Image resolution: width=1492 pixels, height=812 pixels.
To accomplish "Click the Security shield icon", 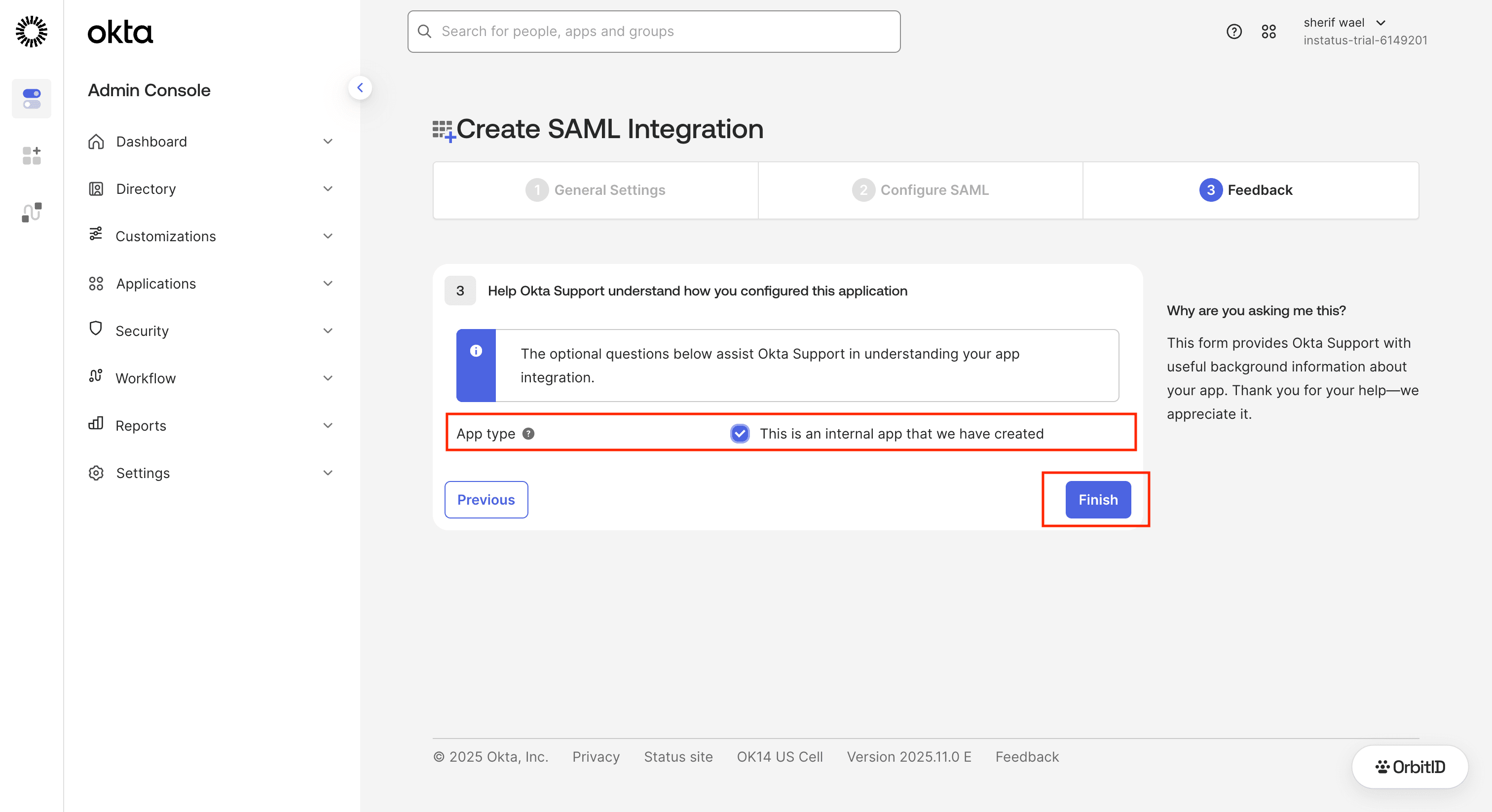I will pos(96,329).
